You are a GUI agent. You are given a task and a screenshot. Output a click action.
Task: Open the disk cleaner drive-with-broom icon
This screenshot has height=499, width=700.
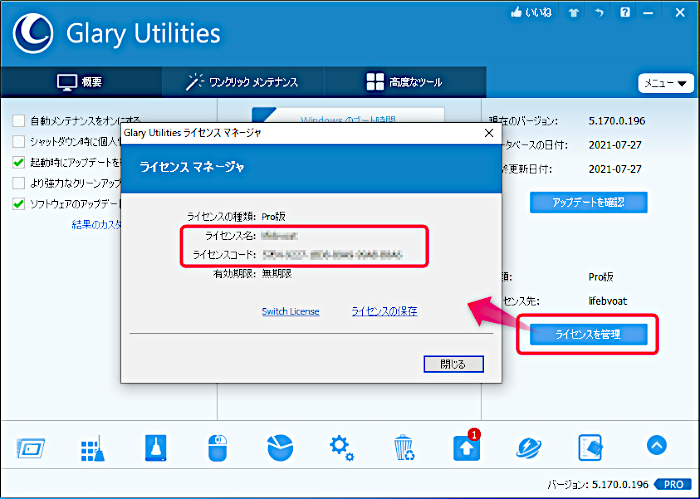click(x=156, y=448)
